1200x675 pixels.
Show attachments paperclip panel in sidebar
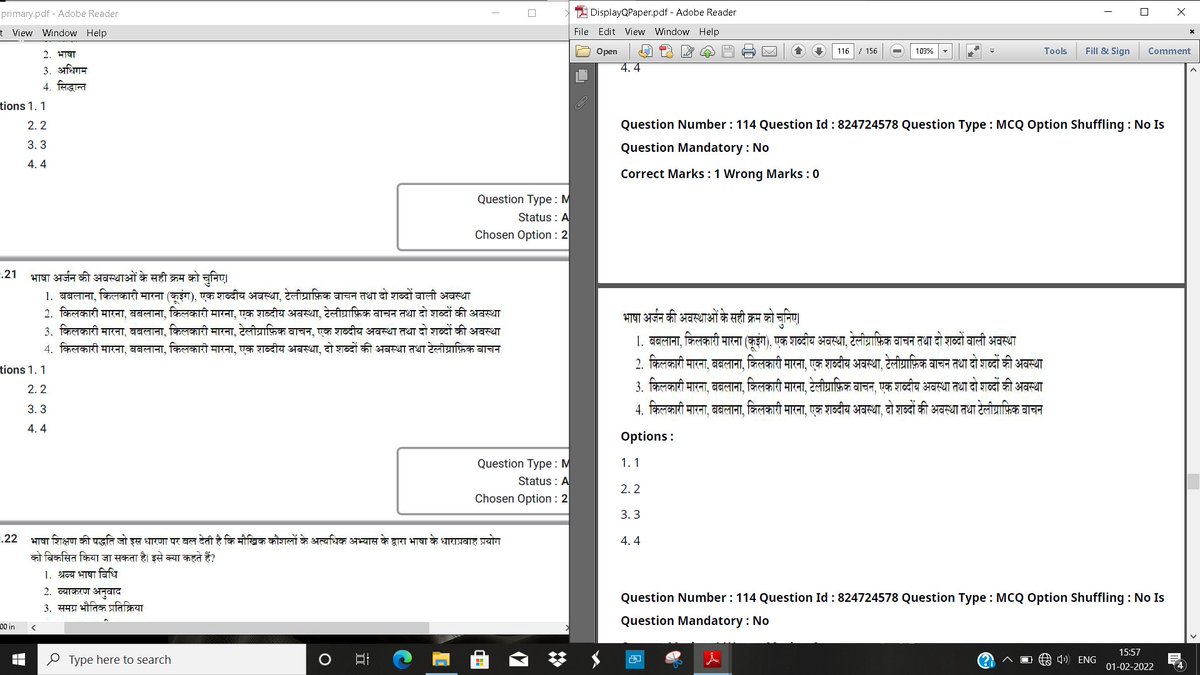581,102
